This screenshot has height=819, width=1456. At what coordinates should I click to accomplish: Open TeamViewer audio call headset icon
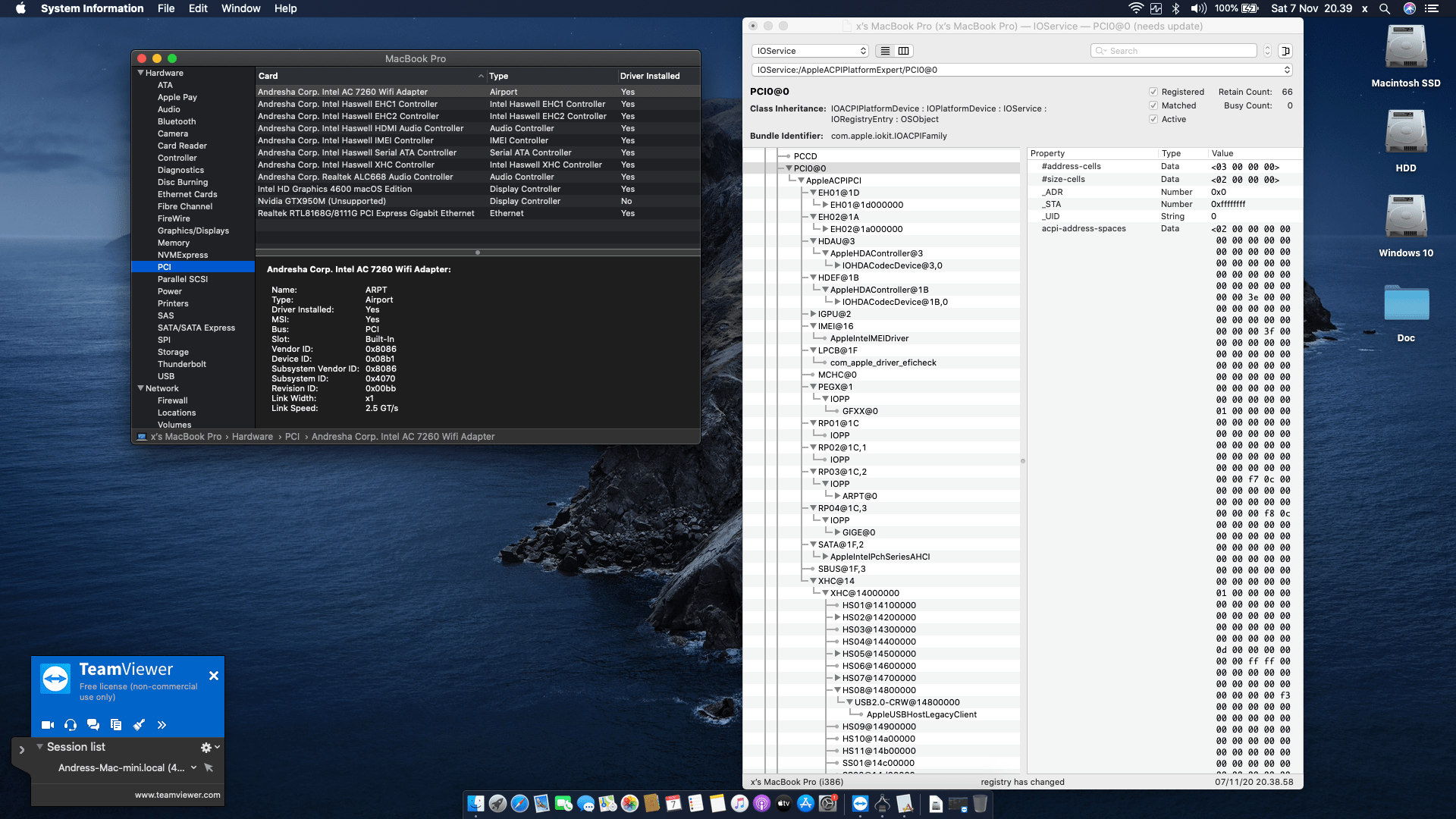70,725
